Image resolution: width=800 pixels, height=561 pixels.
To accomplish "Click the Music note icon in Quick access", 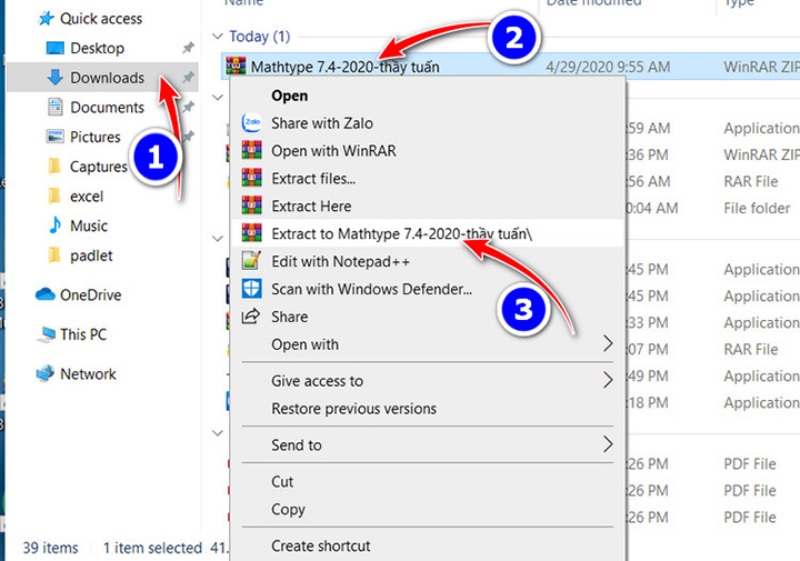I will [54, 226].
